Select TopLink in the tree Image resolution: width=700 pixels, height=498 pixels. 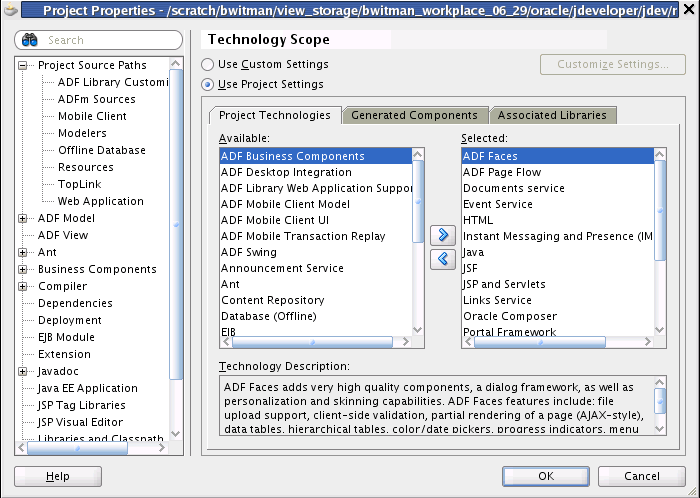click(x=80, y=184)
